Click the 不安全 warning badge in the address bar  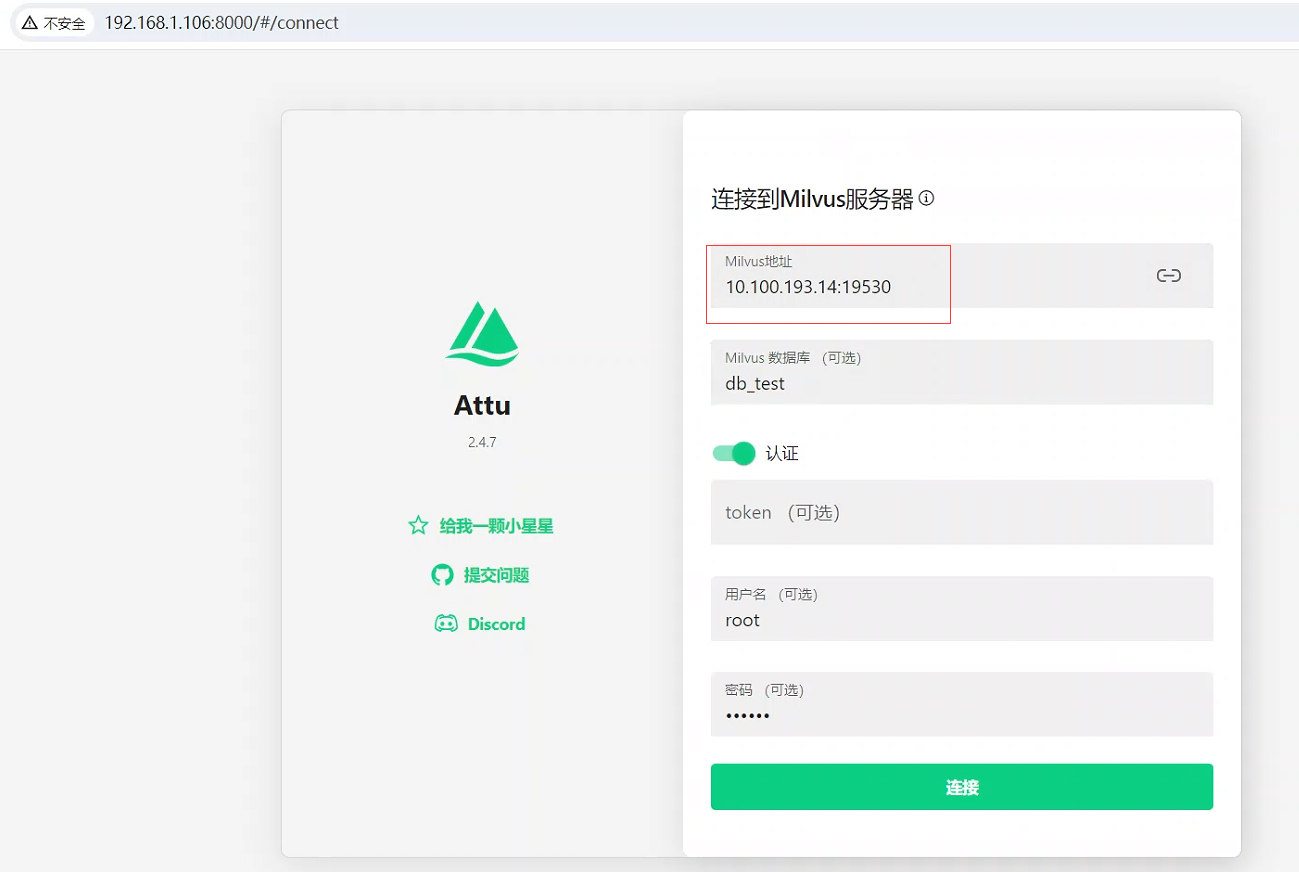click(x=54, y=23)
